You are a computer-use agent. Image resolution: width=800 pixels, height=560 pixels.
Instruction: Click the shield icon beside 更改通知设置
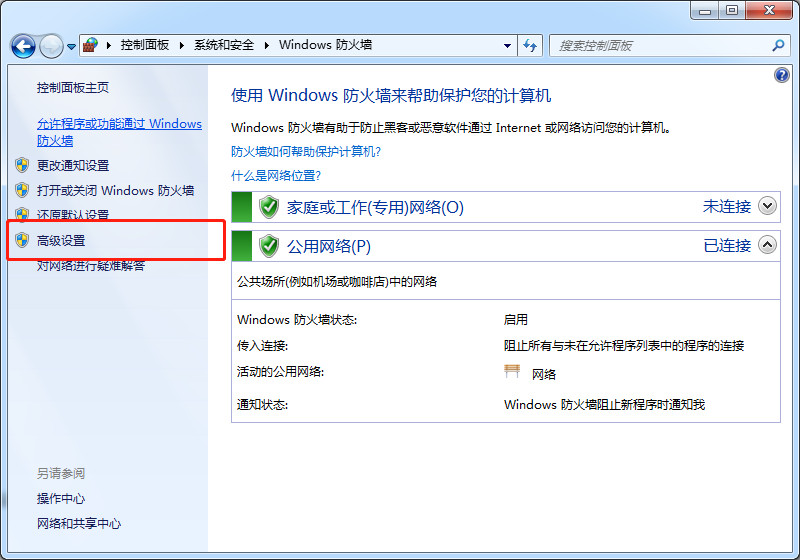click(x=22, y=165)
